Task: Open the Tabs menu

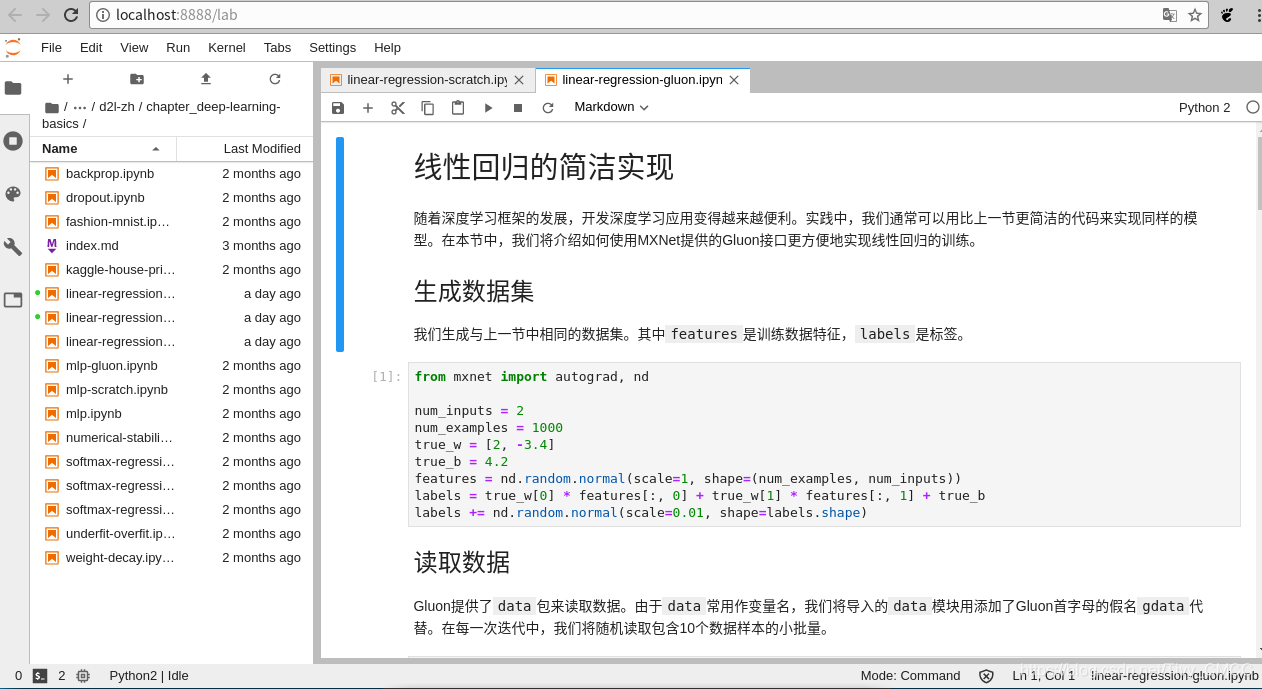Action: pyautogui.click(x=277, y=47)
